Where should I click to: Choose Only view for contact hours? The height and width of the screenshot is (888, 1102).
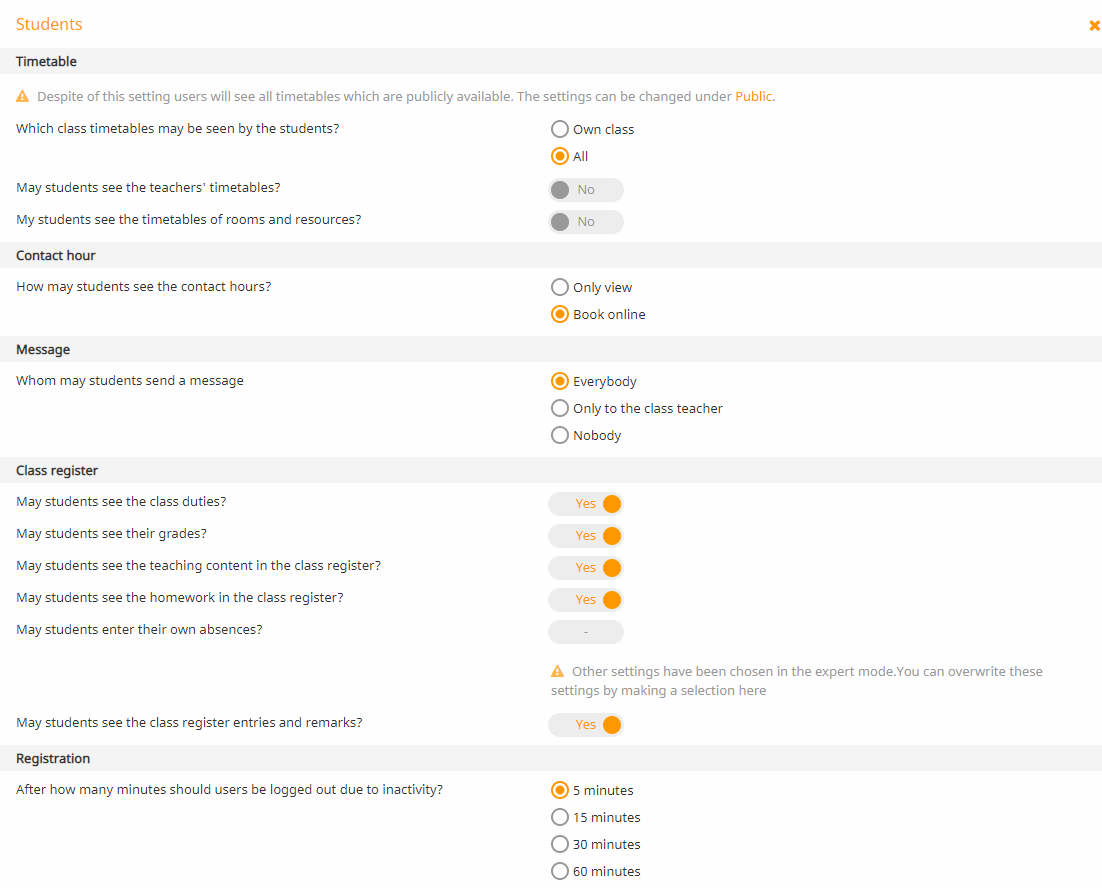[x=560, y=287]
